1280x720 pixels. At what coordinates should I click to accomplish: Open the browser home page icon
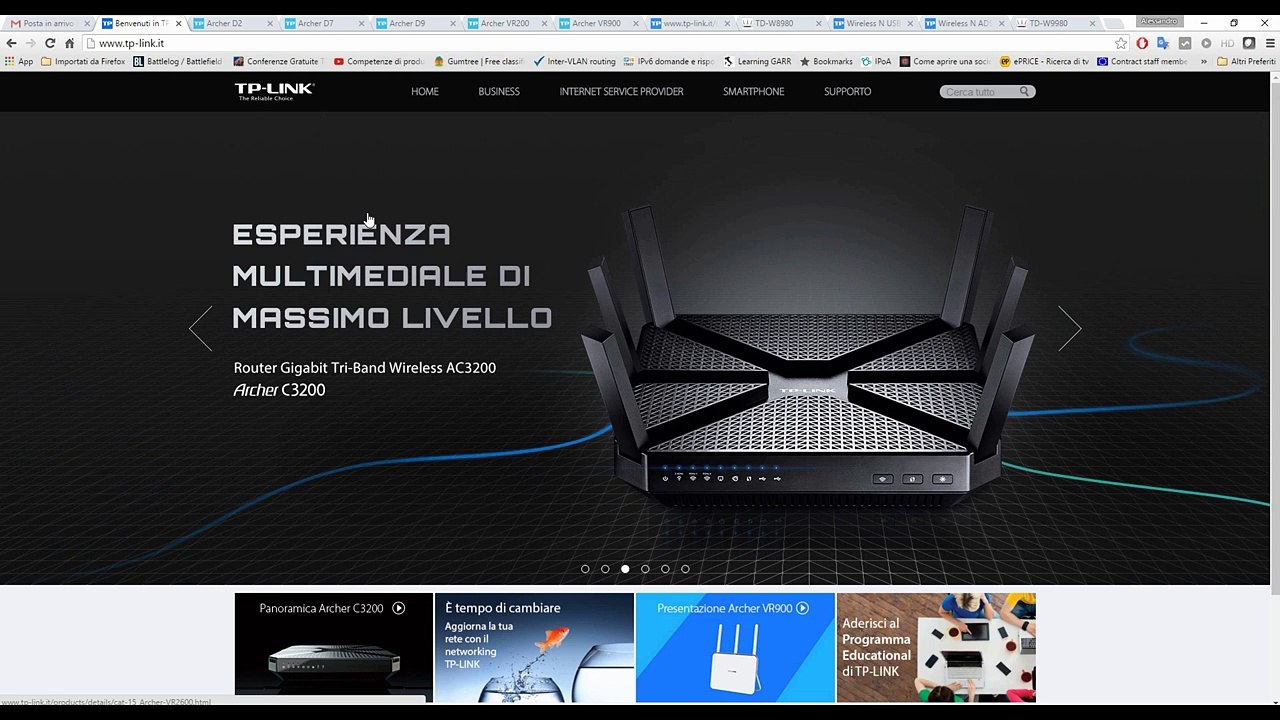[69, 43]
